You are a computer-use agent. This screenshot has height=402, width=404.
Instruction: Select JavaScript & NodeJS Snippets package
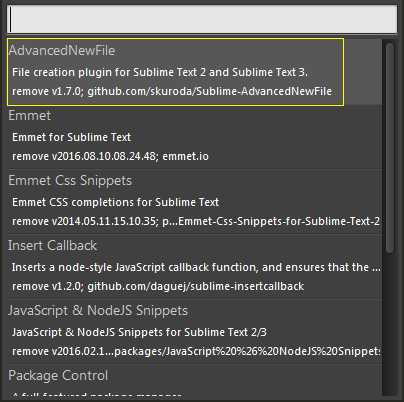(98, 310)
